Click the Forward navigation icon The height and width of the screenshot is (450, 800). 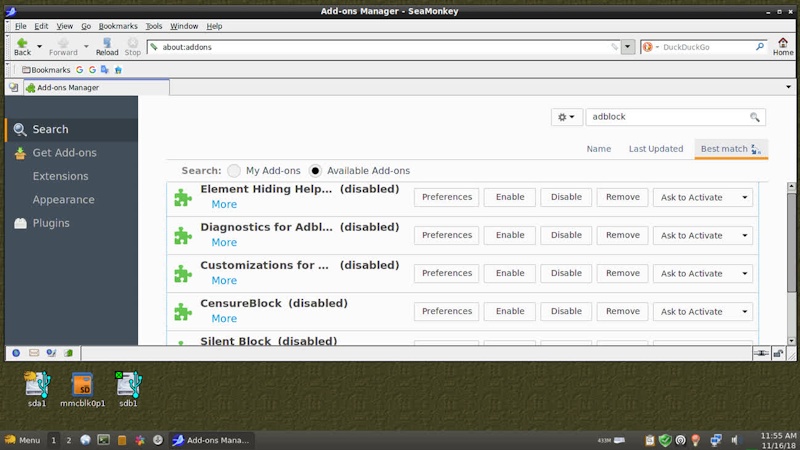[63, 46]
